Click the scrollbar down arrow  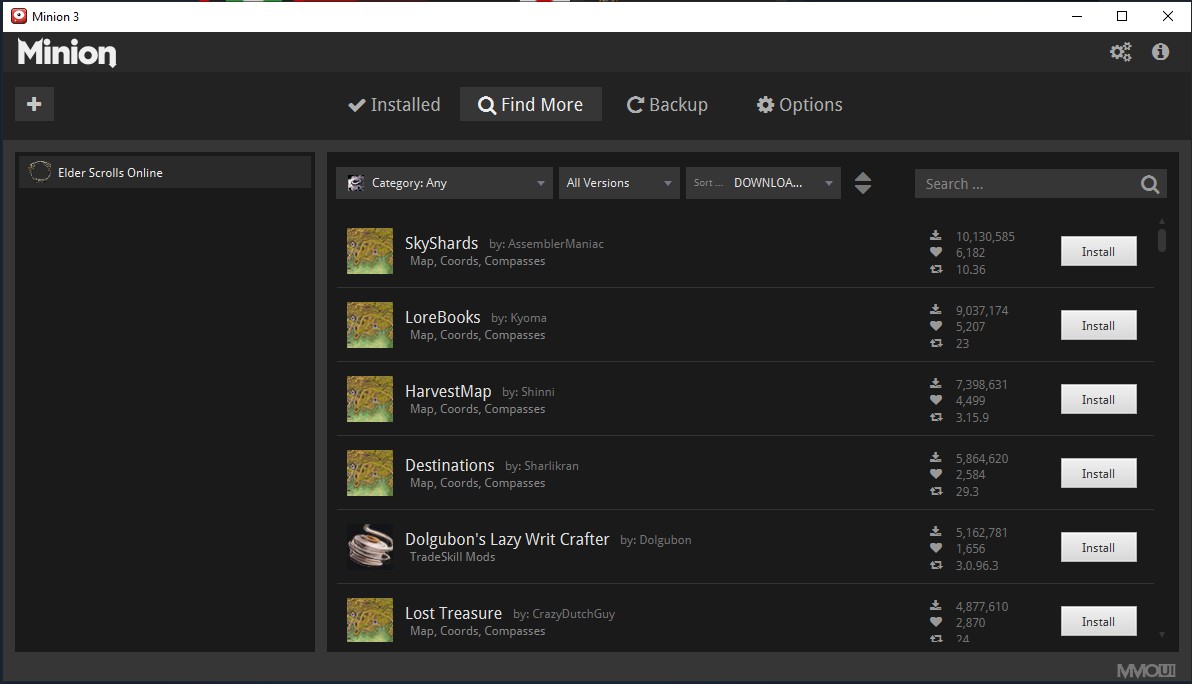pos(1162,635)
